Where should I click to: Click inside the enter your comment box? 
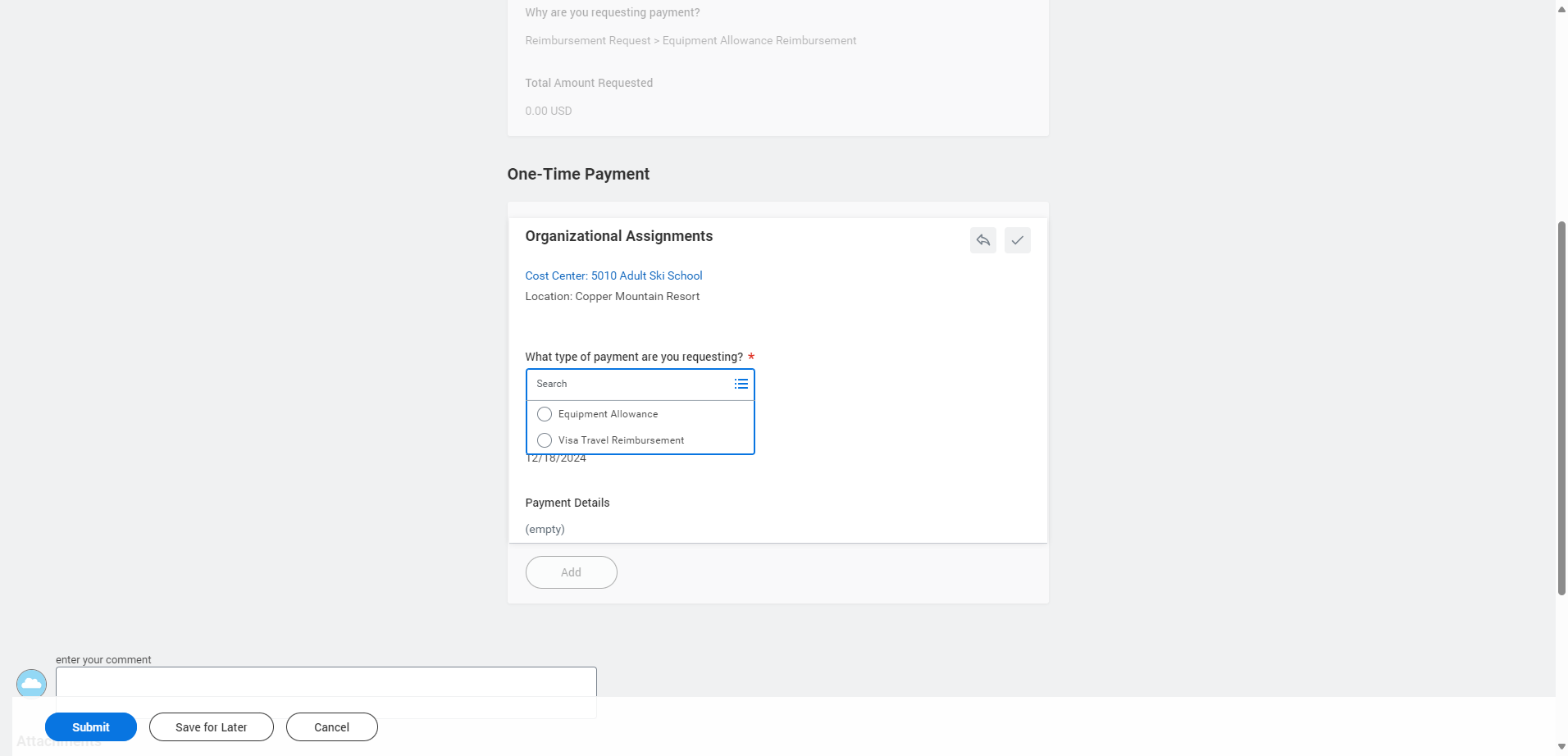(326, 682)
